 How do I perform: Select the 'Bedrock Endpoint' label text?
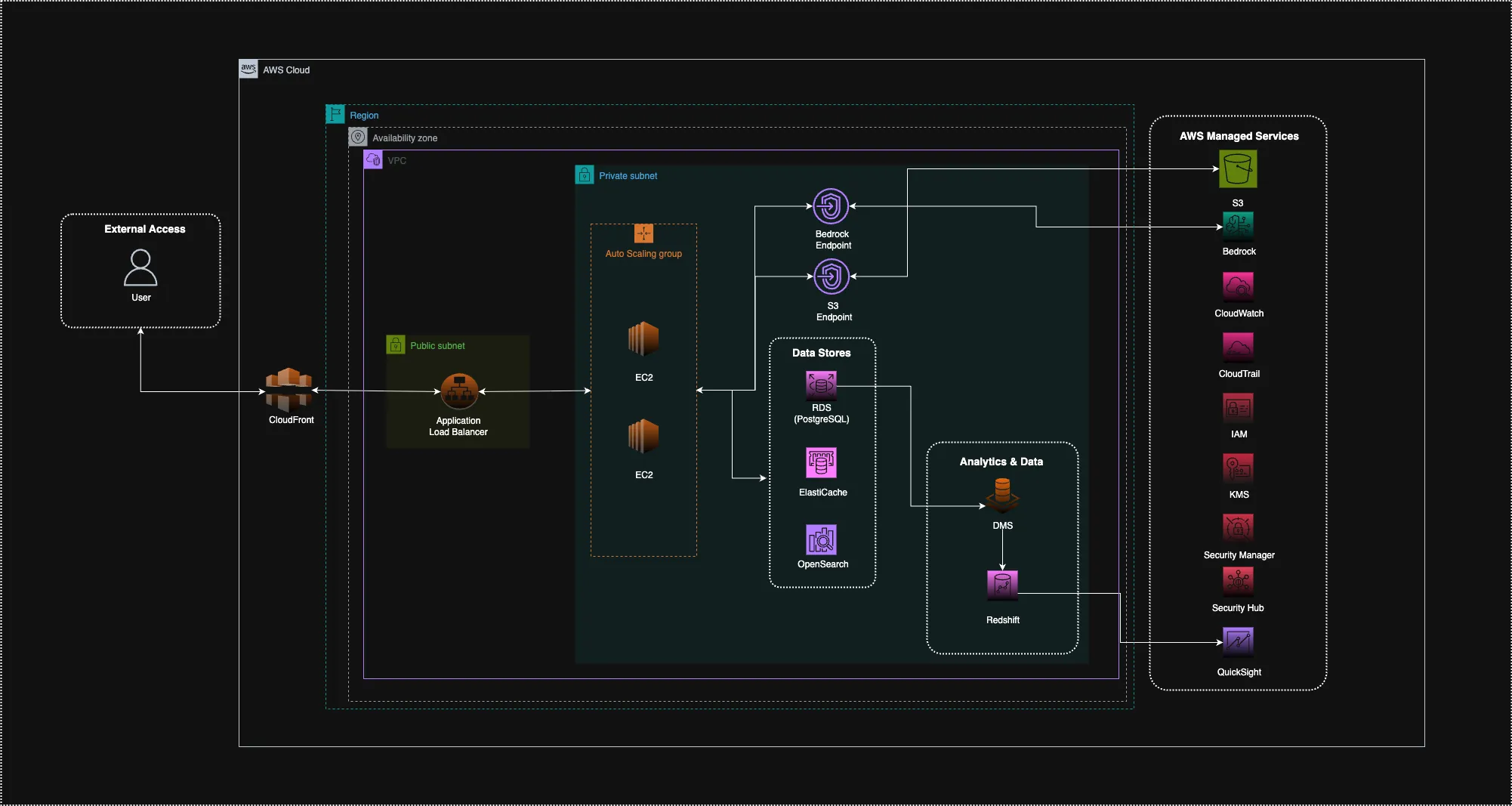pos(832,239)
